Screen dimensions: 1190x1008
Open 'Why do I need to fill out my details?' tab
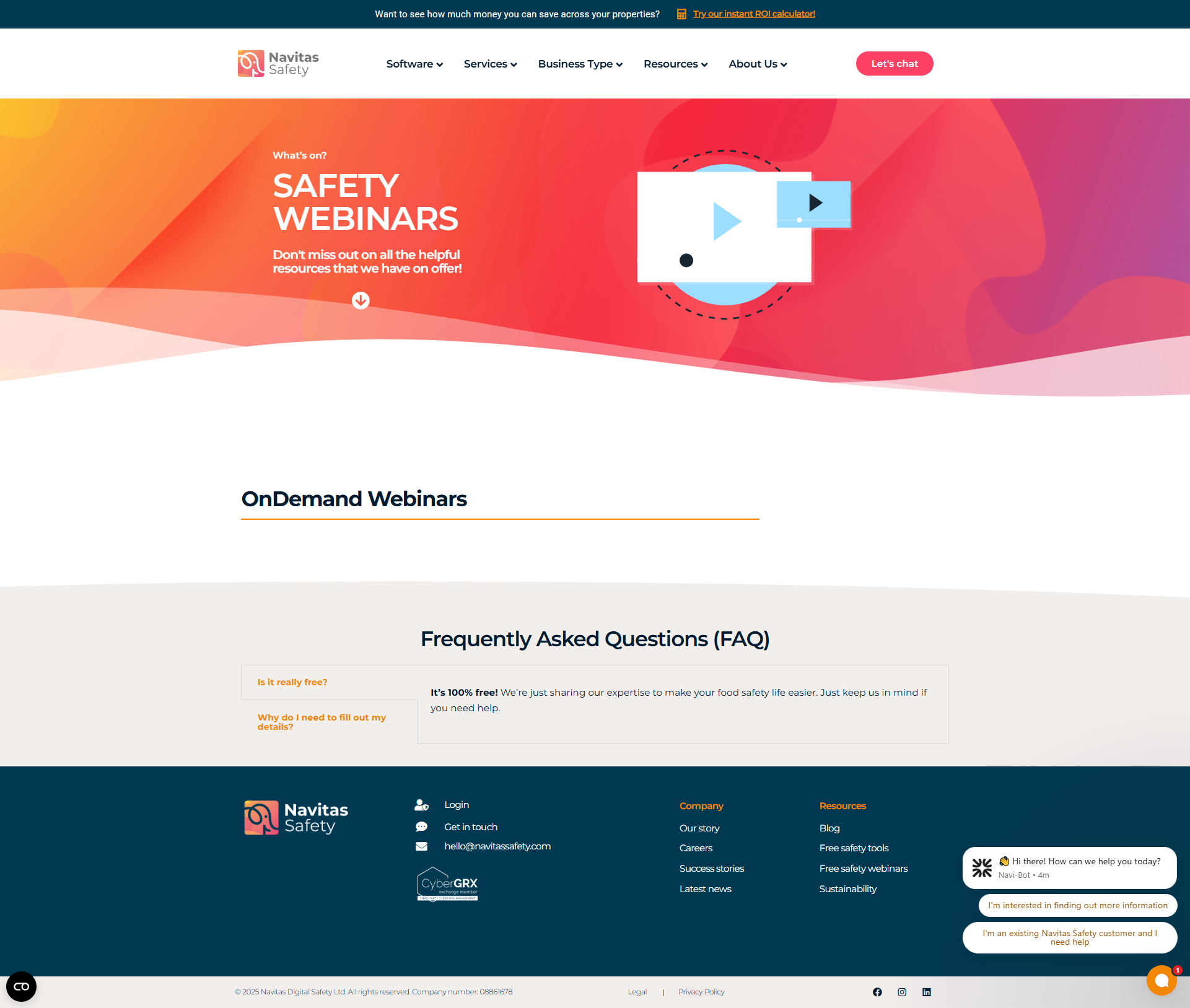coord(322,722)
